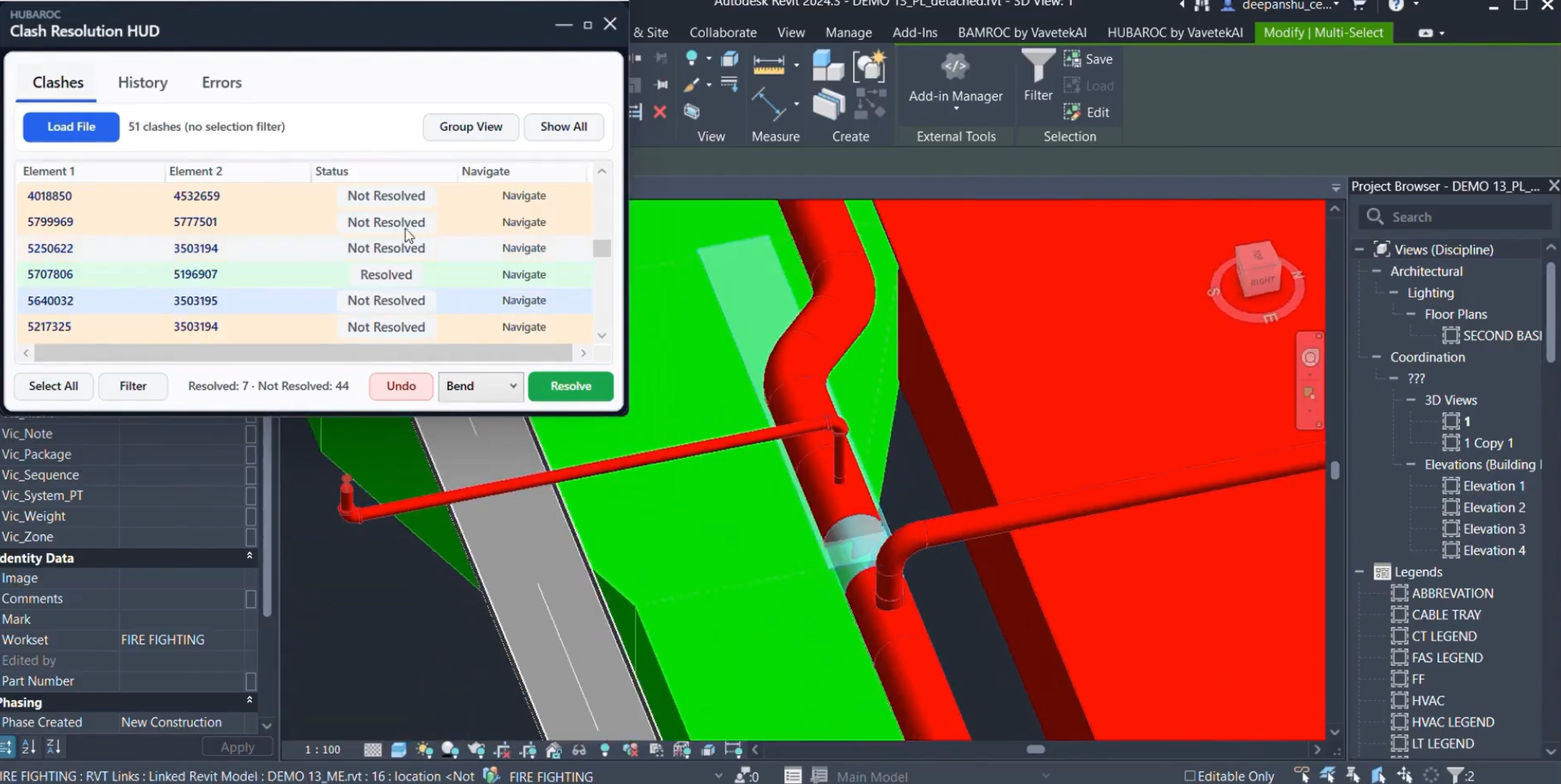Toggle the Part Number parameter checkbox
1561x784 pixels.
pos(250,681)
